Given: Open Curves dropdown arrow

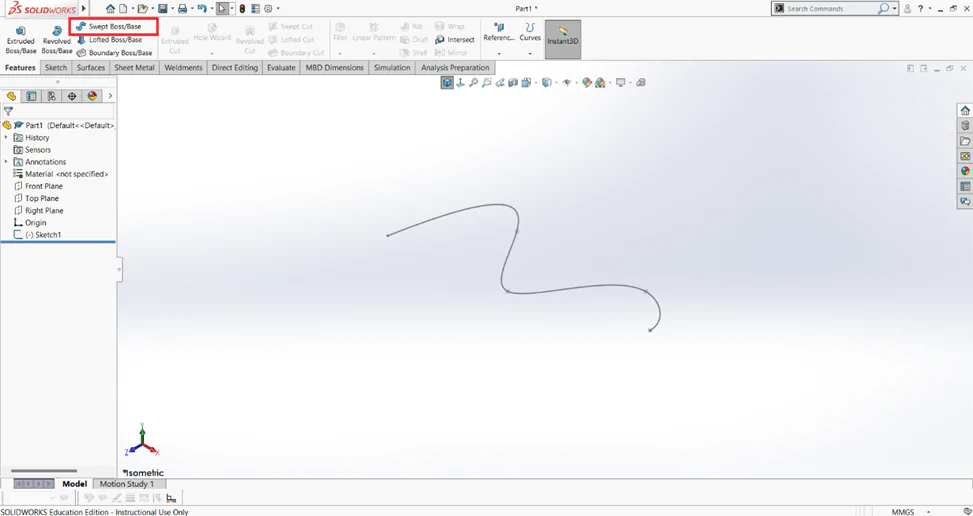Looking at the screenshot, I should [x=530, y=54].
